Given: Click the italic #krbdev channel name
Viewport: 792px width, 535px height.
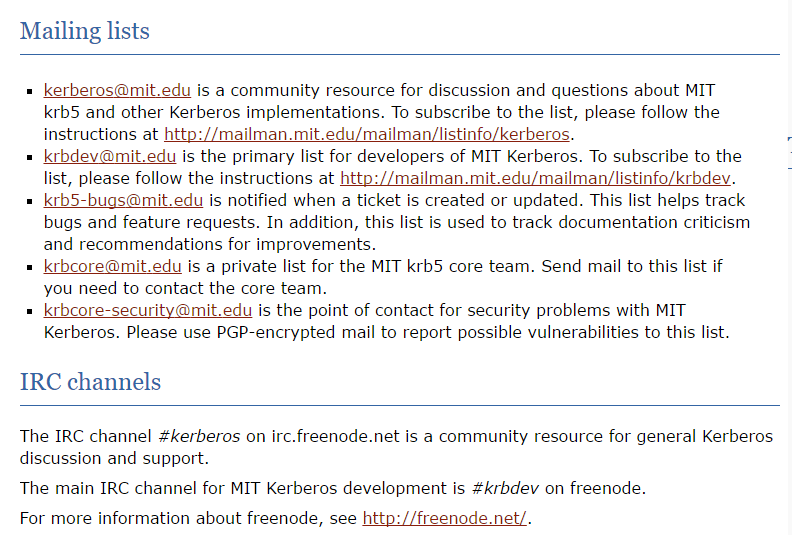Looking at the screenshot, I should coord(505,489).
